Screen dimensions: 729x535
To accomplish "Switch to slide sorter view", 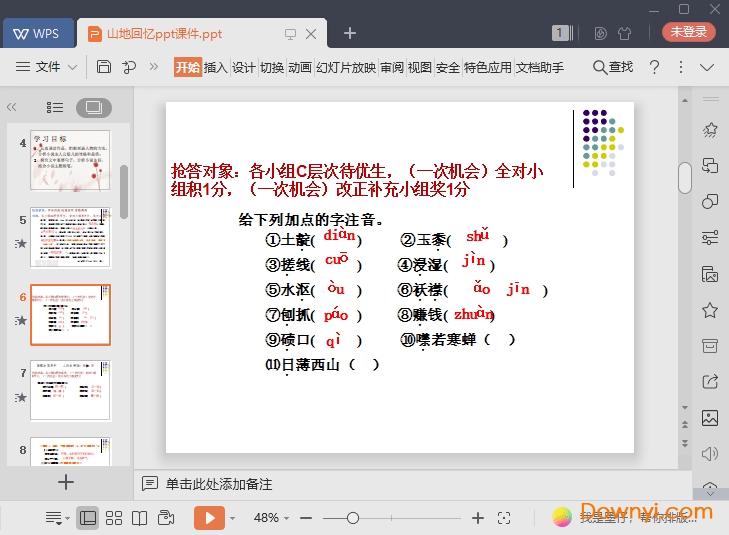I will [114, 518].
